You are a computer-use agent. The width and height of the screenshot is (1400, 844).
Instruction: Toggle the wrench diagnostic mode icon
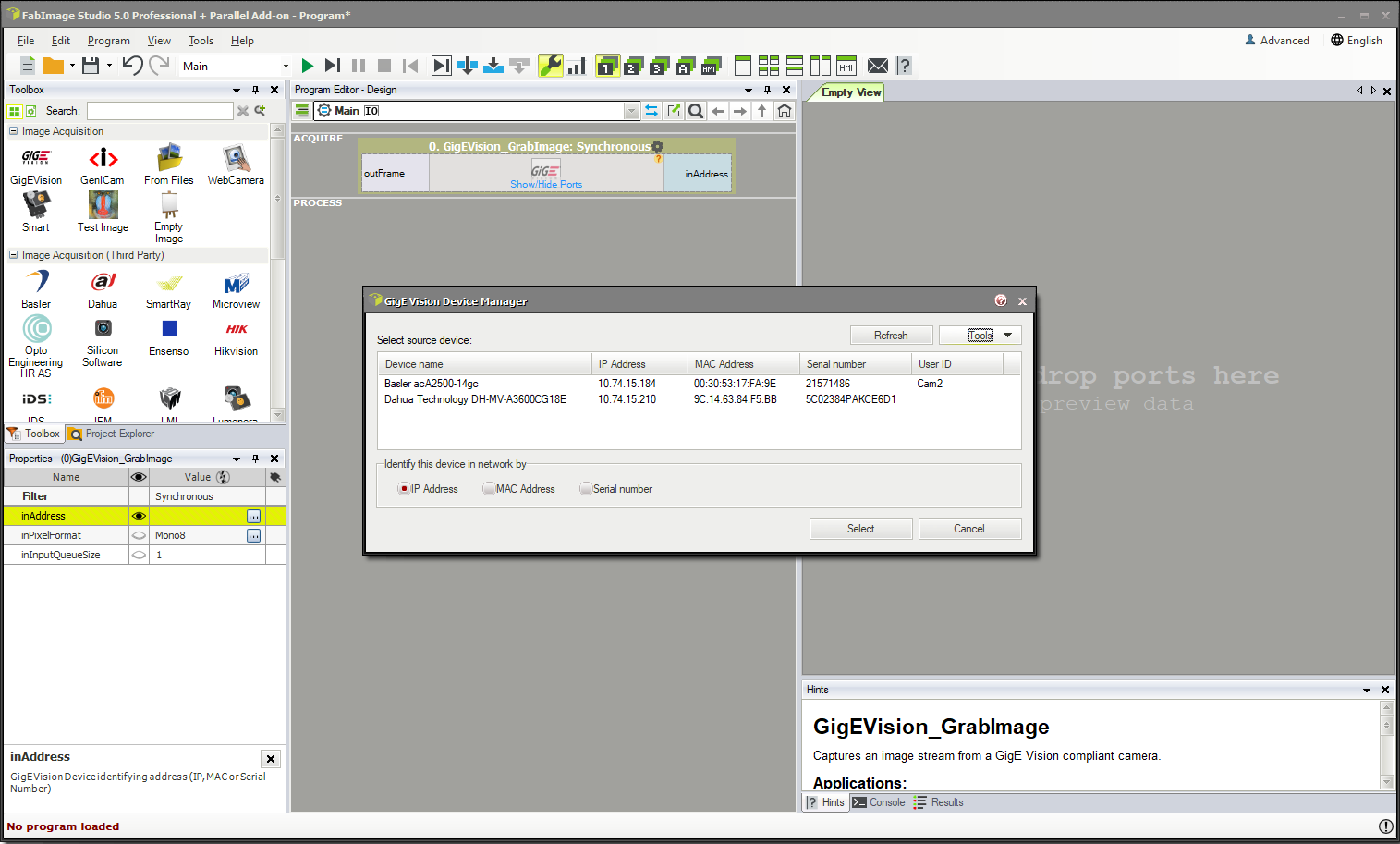click(x=551, y=66)
